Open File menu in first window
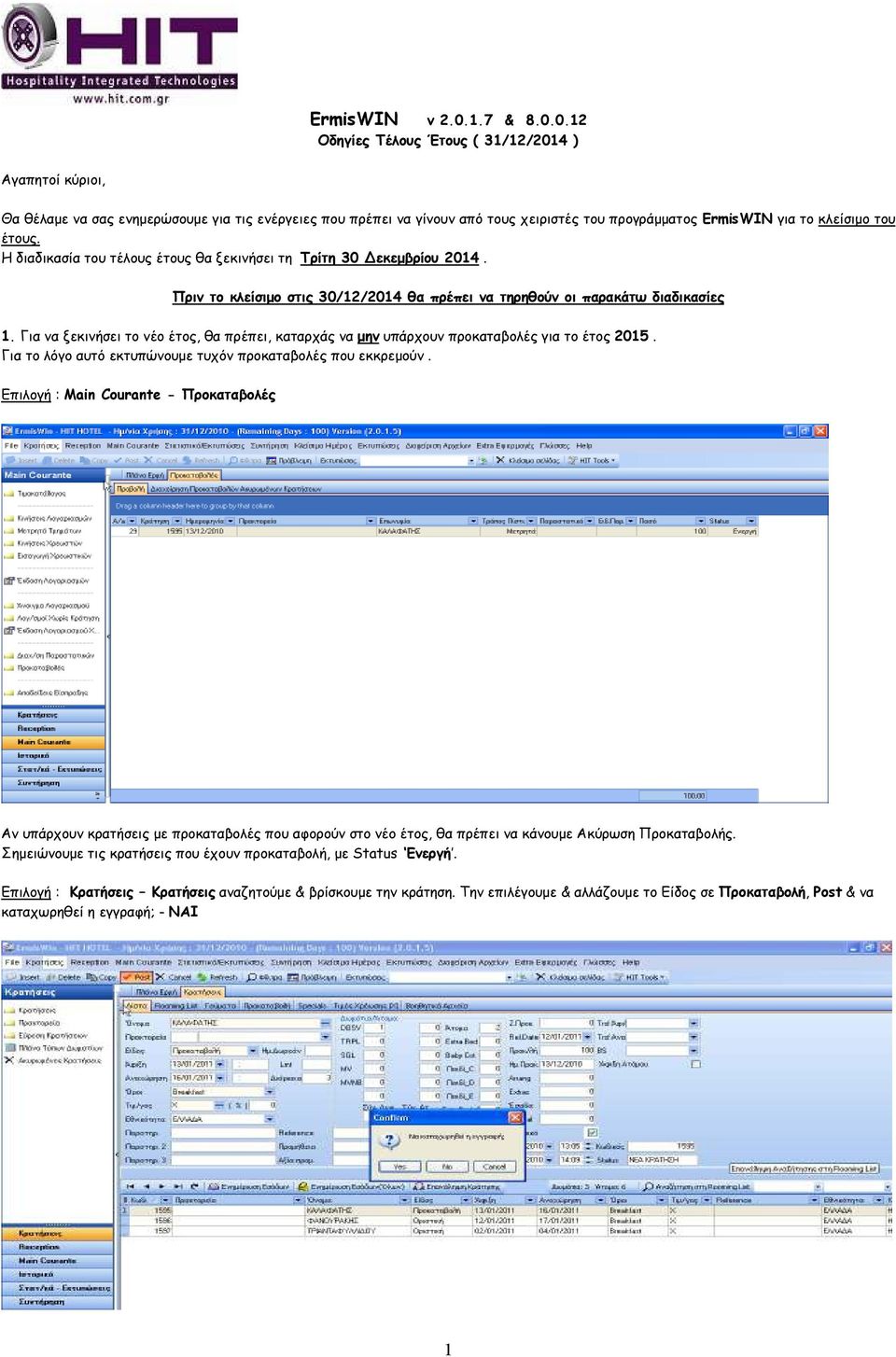896x1357 pixels. [11, 446]
